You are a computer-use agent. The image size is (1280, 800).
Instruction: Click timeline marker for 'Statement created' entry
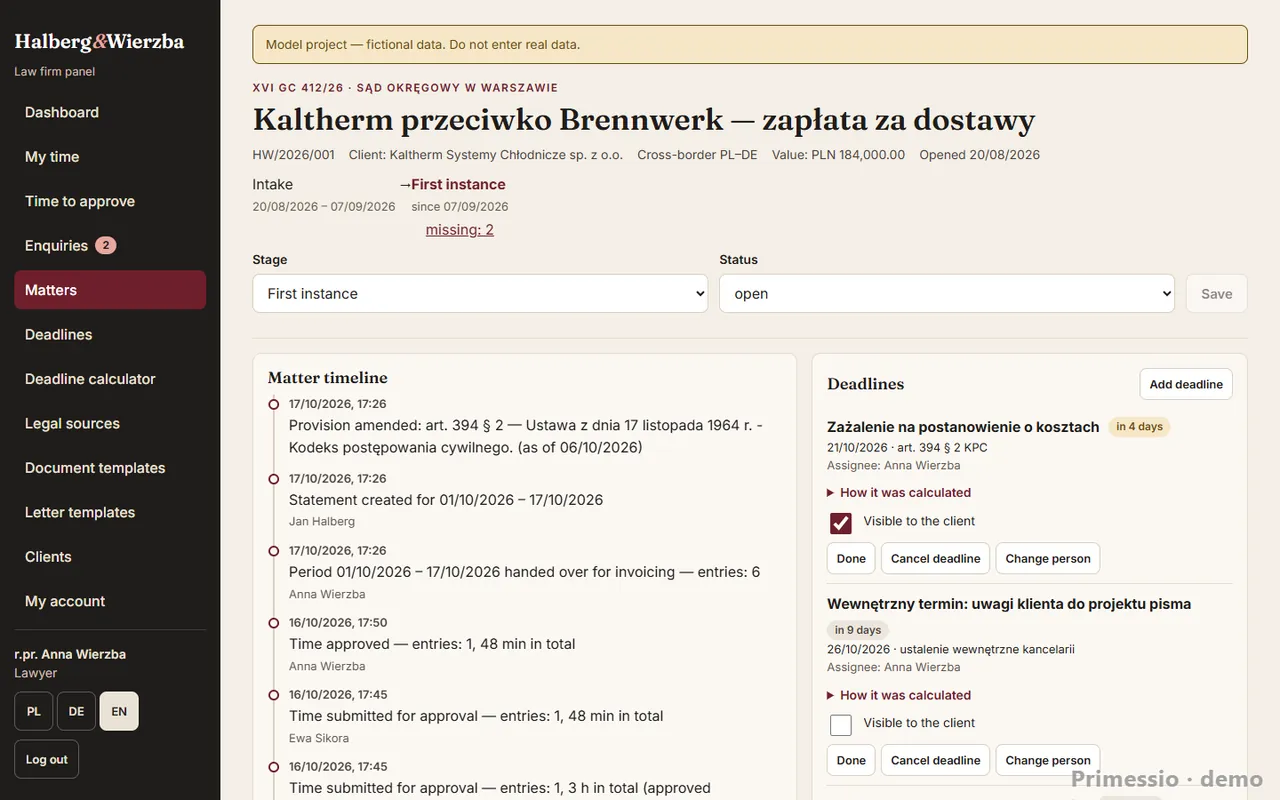(274, 479)
